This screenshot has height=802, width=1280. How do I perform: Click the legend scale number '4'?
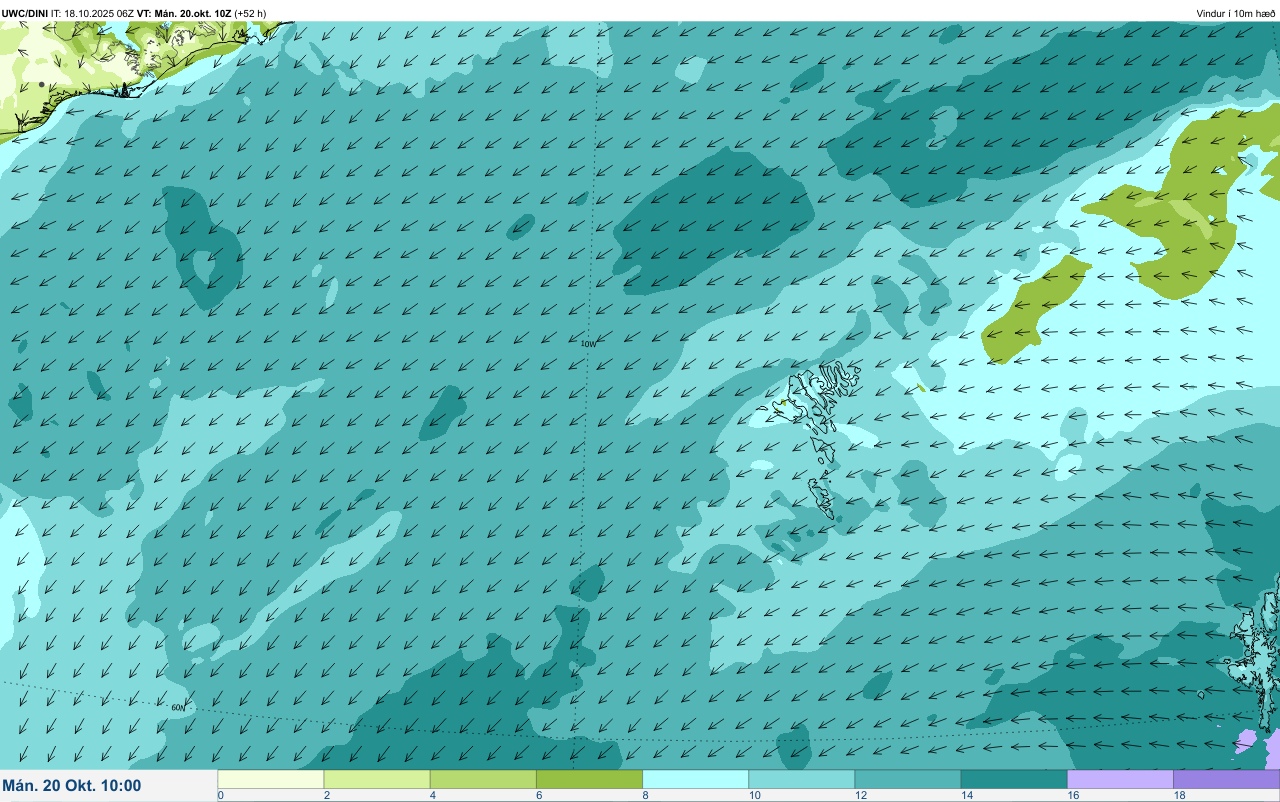[433, 795]
